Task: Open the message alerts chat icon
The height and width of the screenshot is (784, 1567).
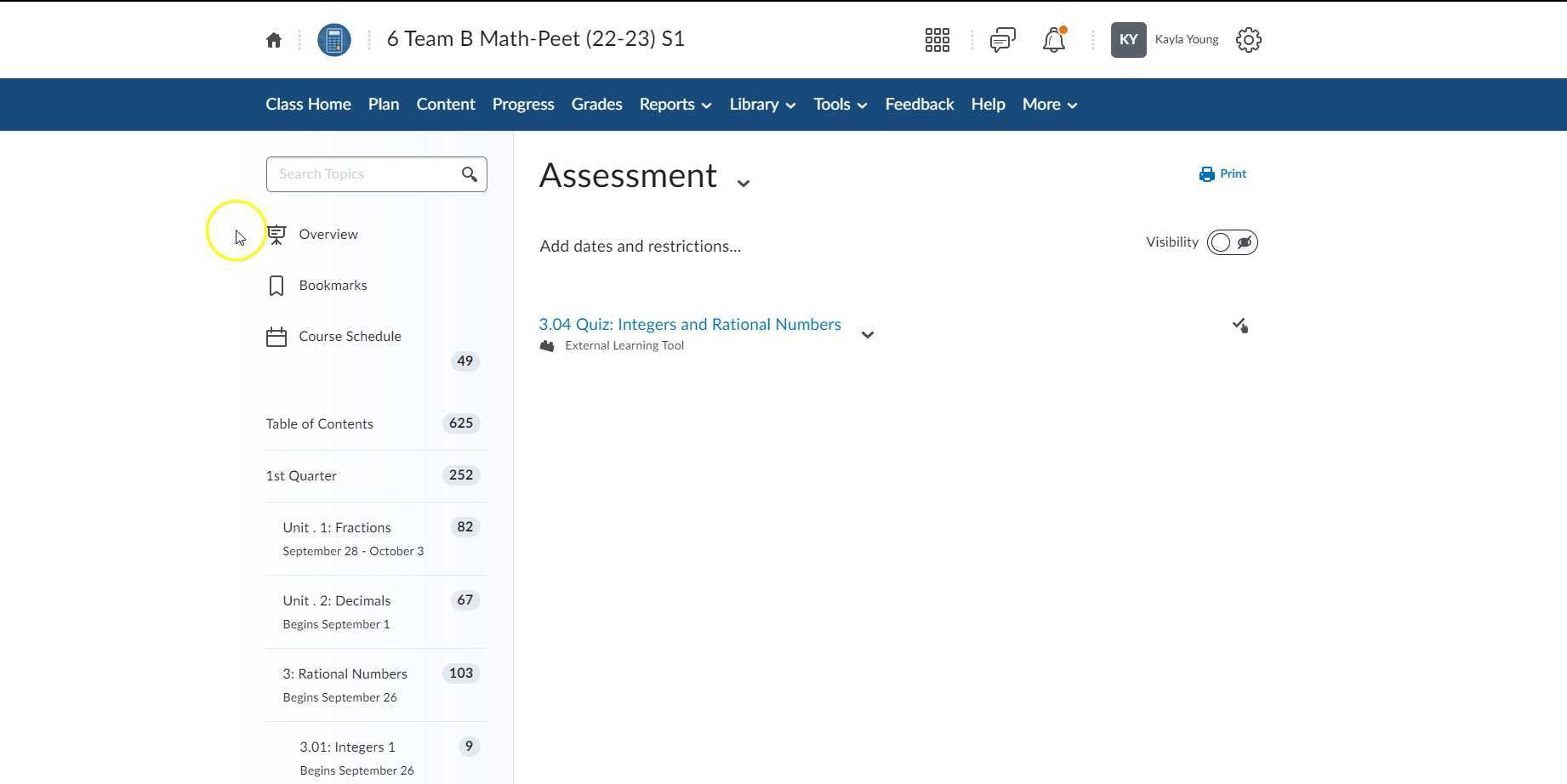Action: pyautogui.click(x=1002, y=39)
